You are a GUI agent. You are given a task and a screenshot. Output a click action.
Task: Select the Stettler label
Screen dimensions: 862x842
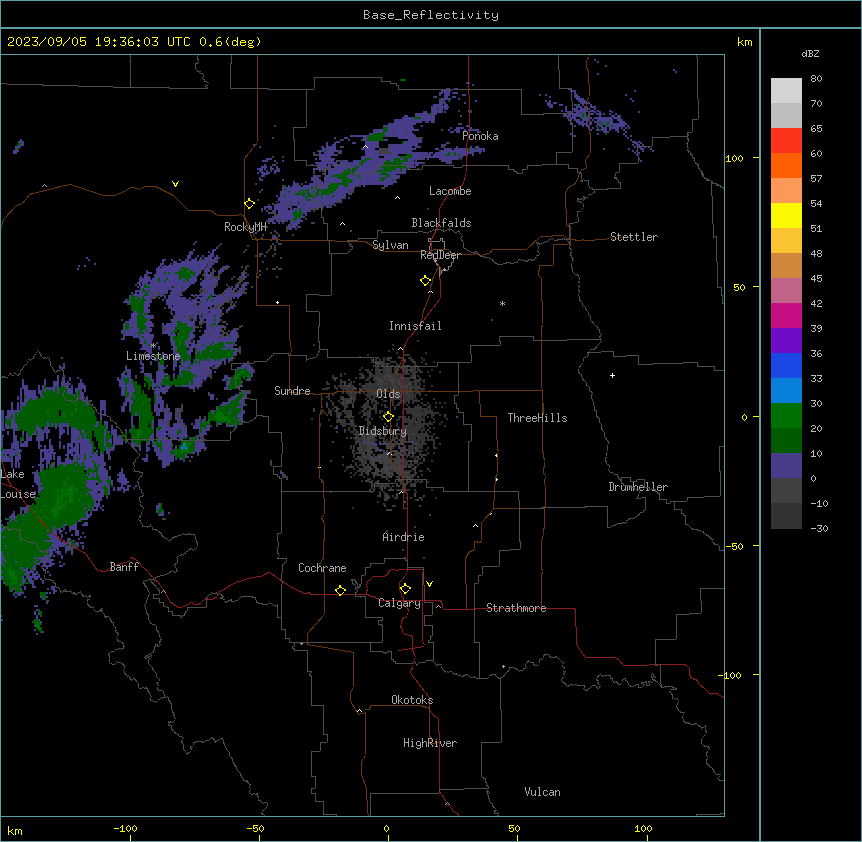(x=634, y=237)
